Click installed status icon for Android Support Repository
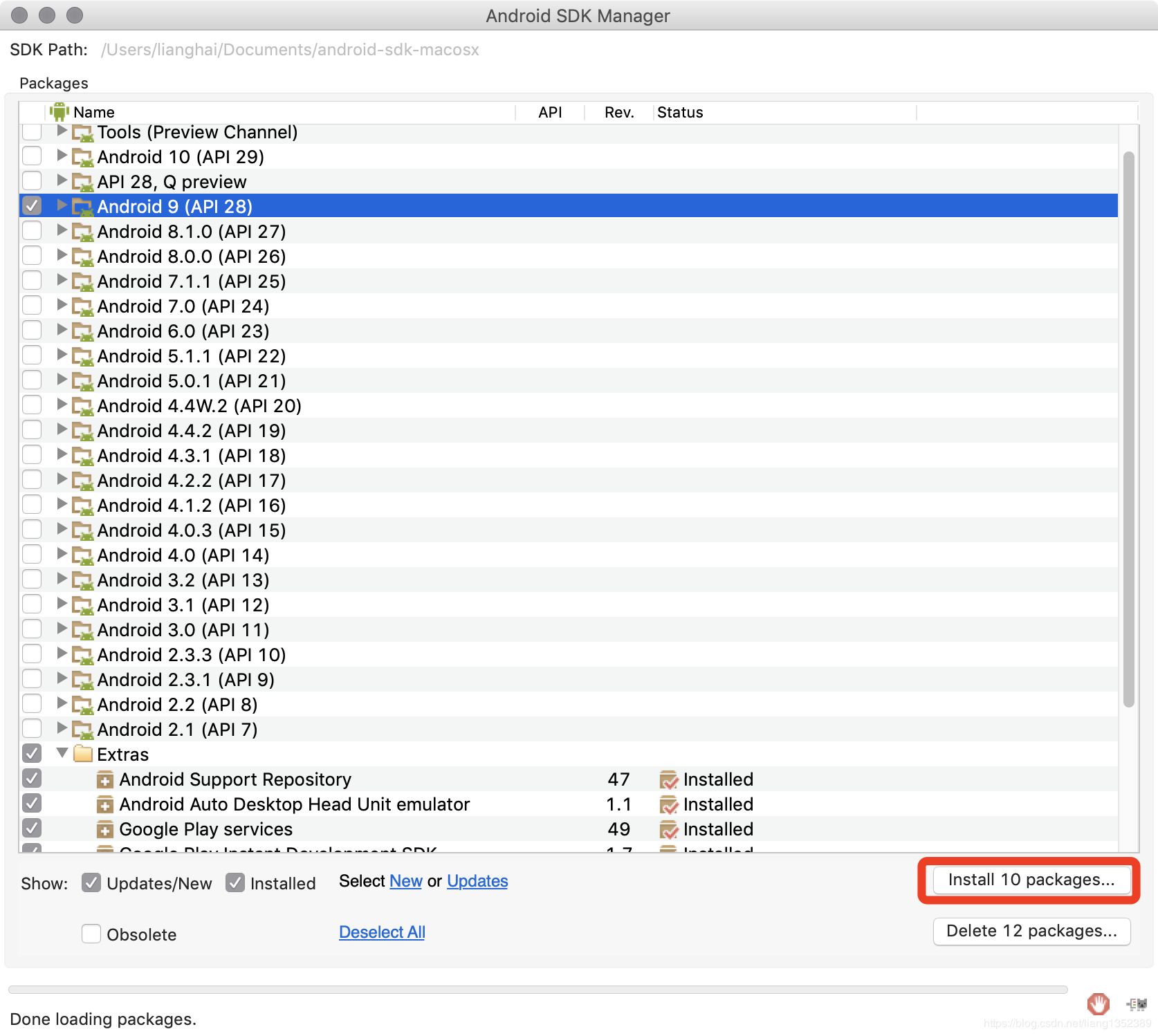The width and height of the screenshot is (1158, 1036). (669, 780)
